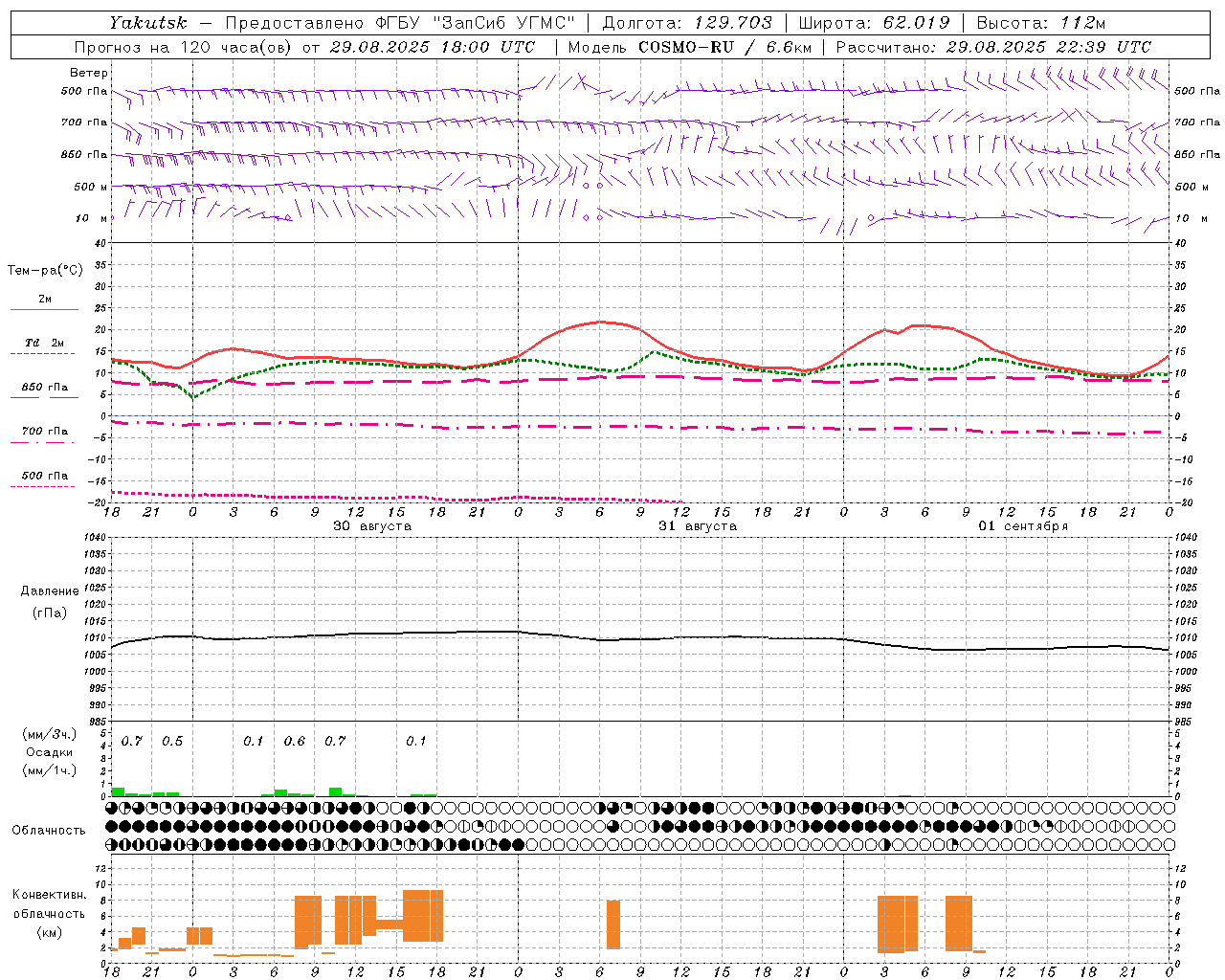Click the 0.6 precipitation value
This screenshot has height=980, width=1225.
[x=295, y=742]
